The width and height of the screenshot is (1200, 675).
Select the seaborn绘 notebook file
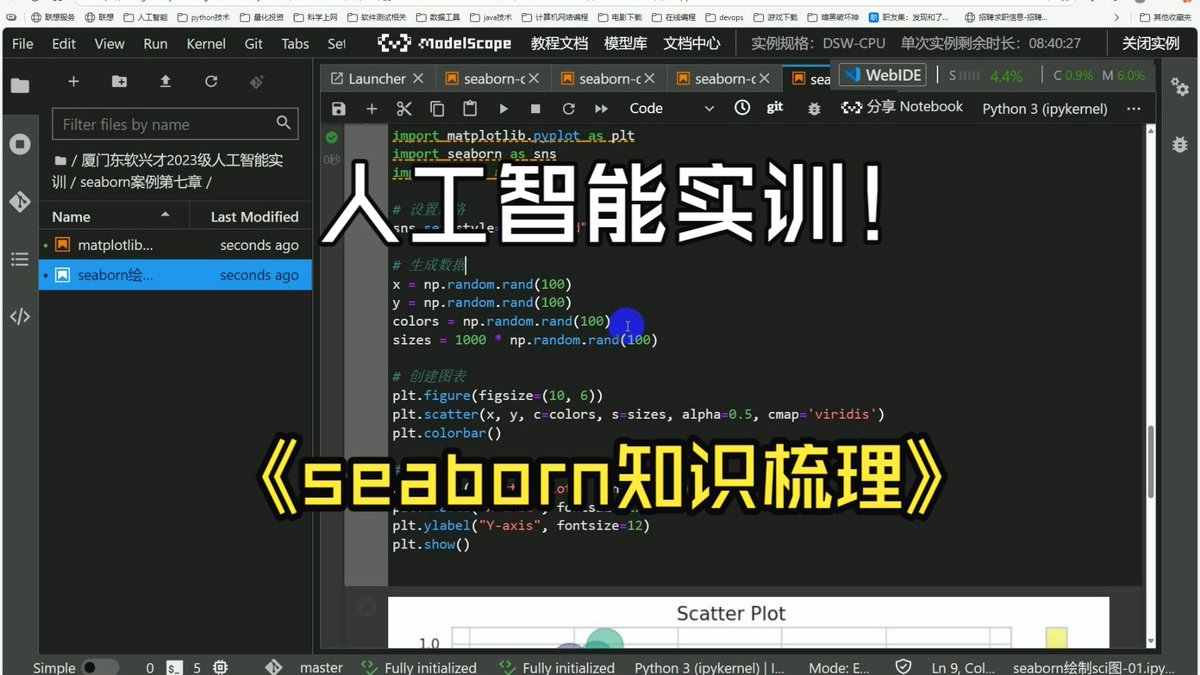click(x=175, y=275)
